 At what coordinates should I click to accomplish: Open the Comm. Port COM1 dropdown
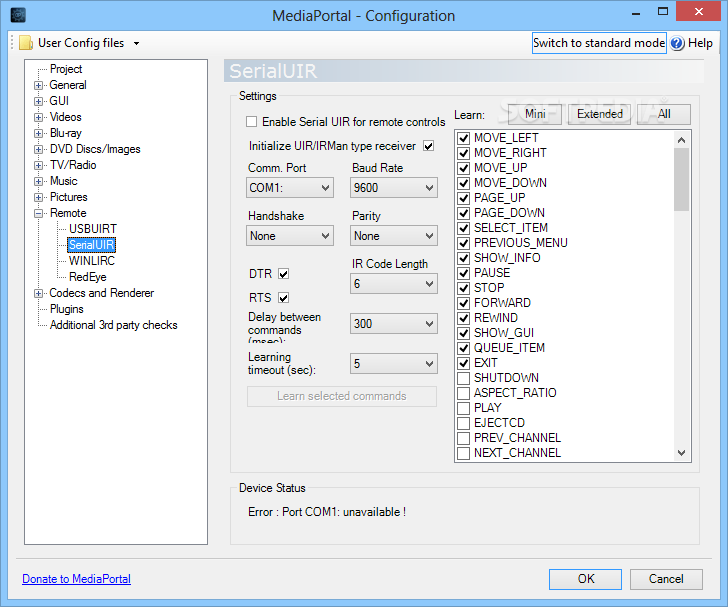click(x=290, y=188)
